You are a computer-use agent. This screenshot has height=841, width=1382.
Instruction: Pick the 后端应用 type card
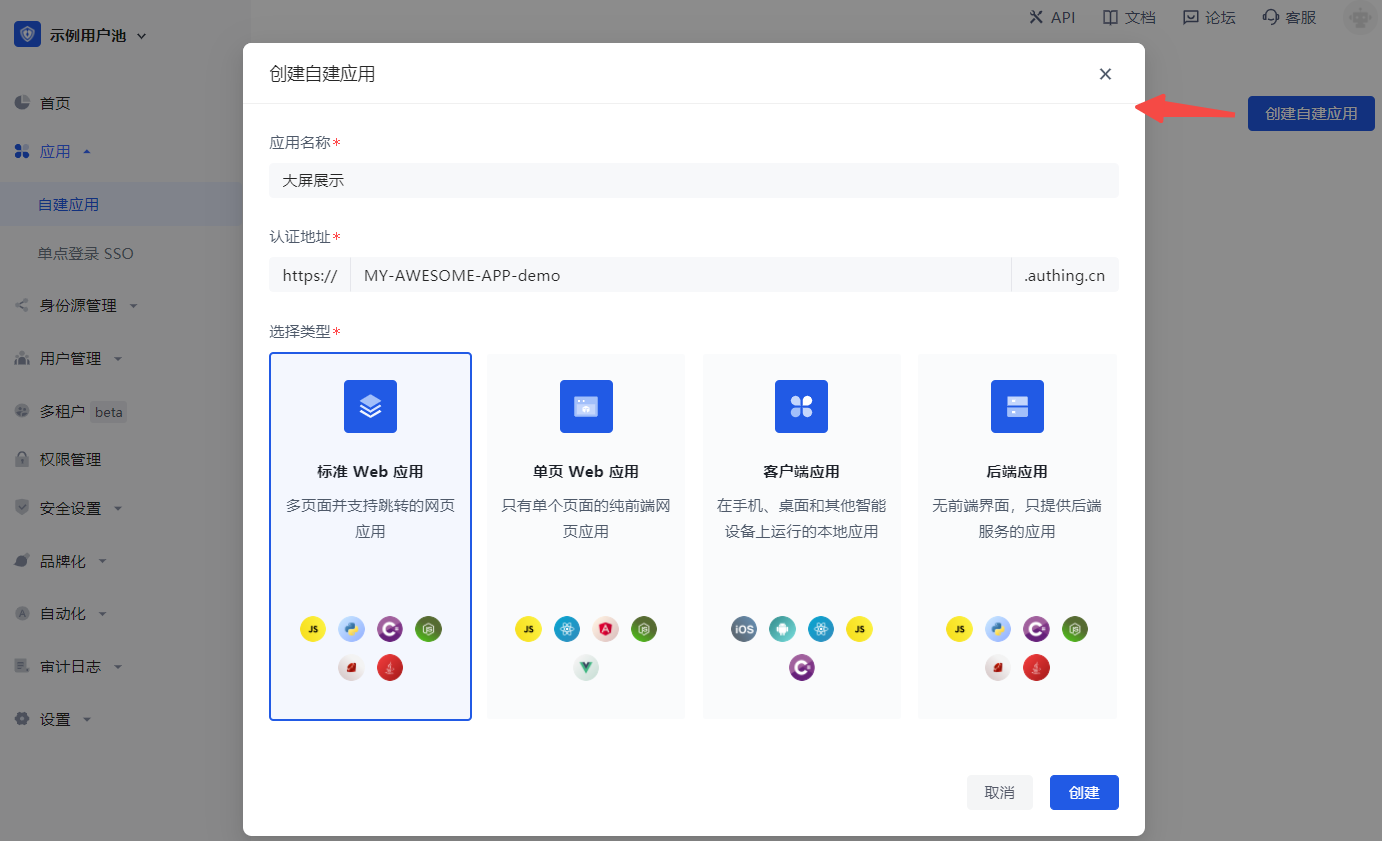[1017, 535]
